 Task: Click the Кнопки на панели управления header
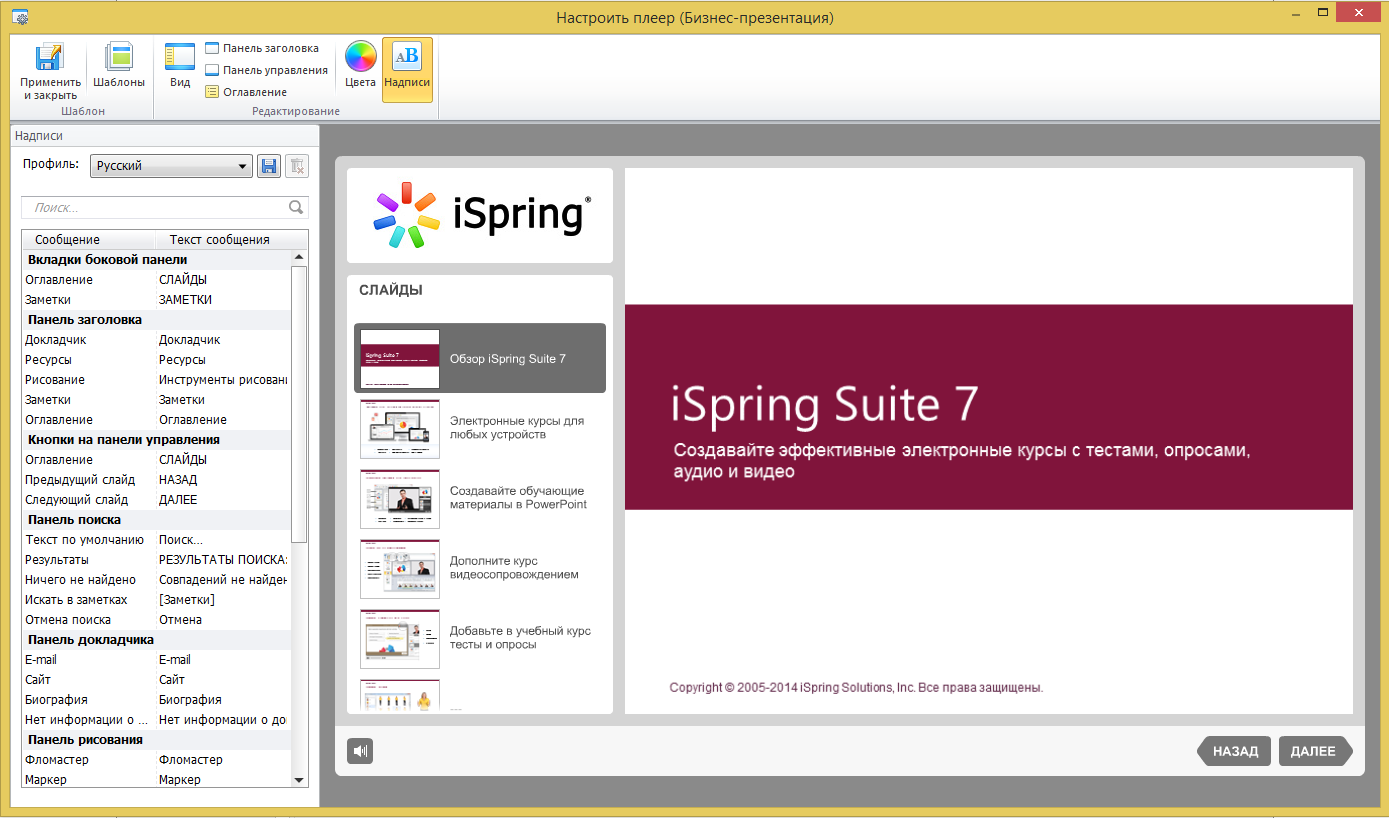[x=156, y=440]
